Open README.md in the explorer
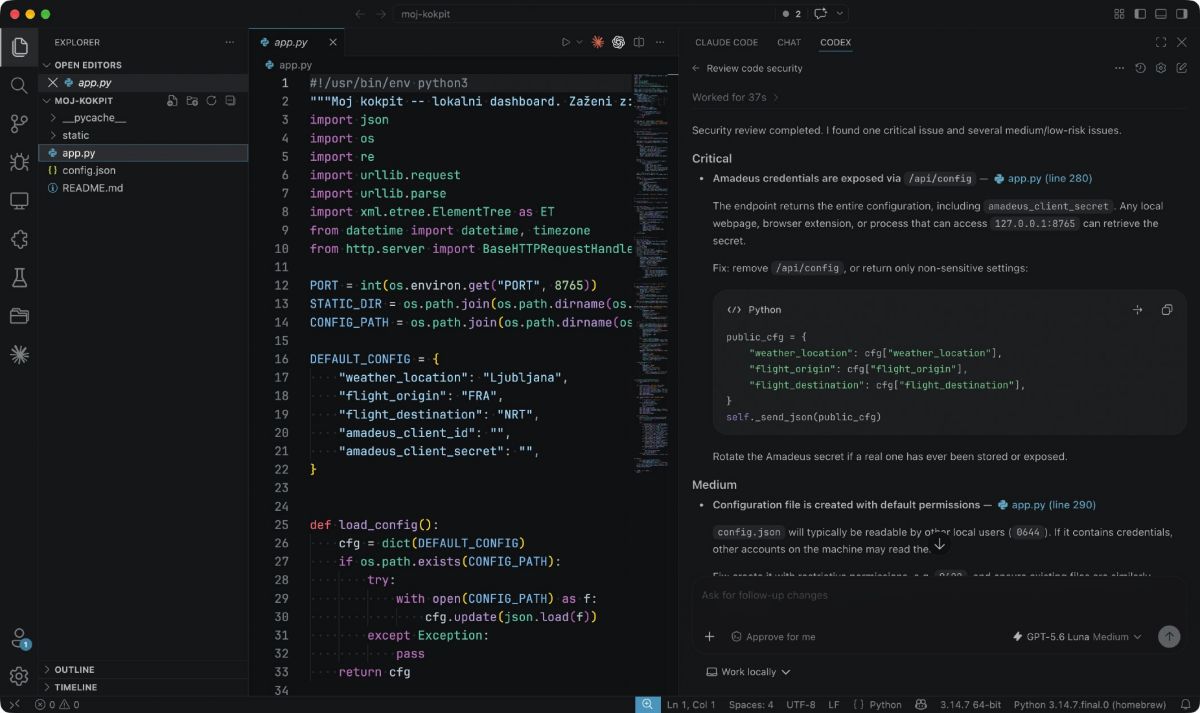This screenshot has width=1200, height=713. coord(144,187)
